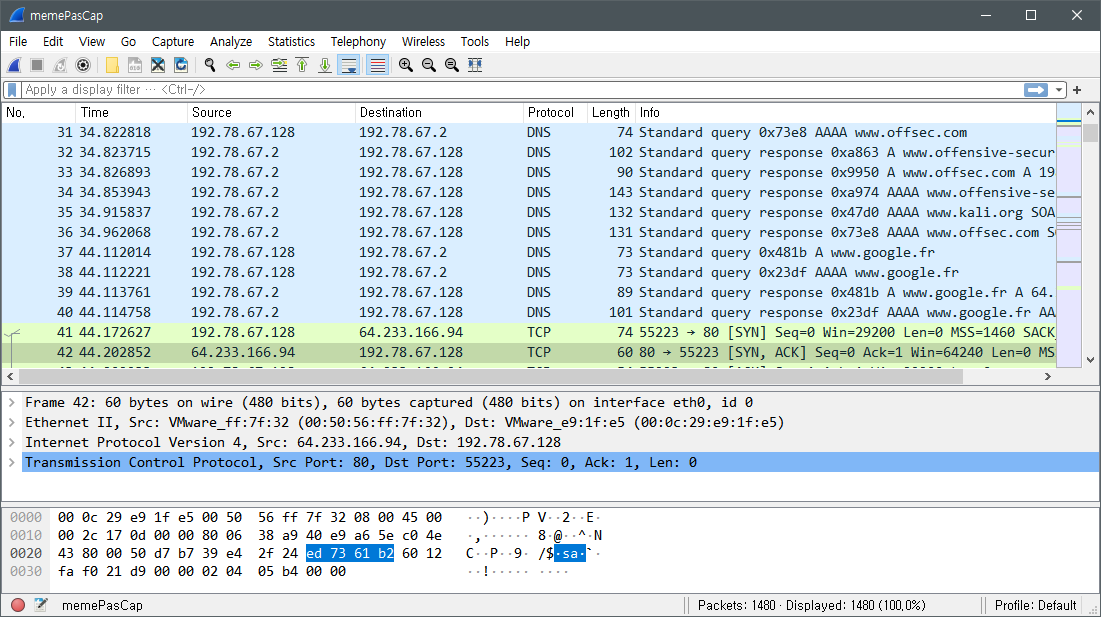Click Go to specified packet icon
The height and width of the screenshot is (617, 1101).
279,65
